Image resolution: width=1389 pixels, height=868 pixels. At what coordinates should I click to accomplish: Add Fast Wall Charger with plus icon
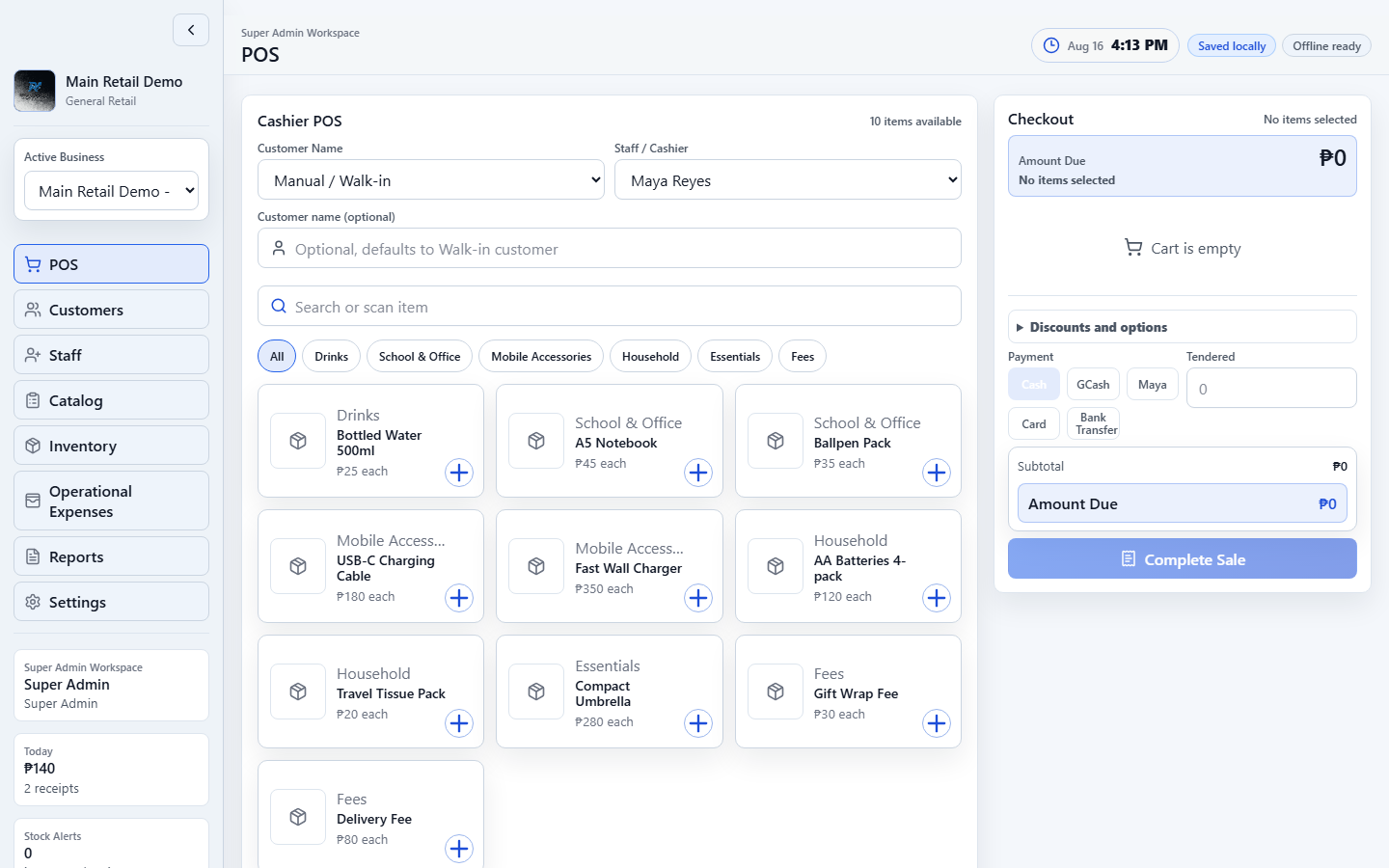(698, 598)
